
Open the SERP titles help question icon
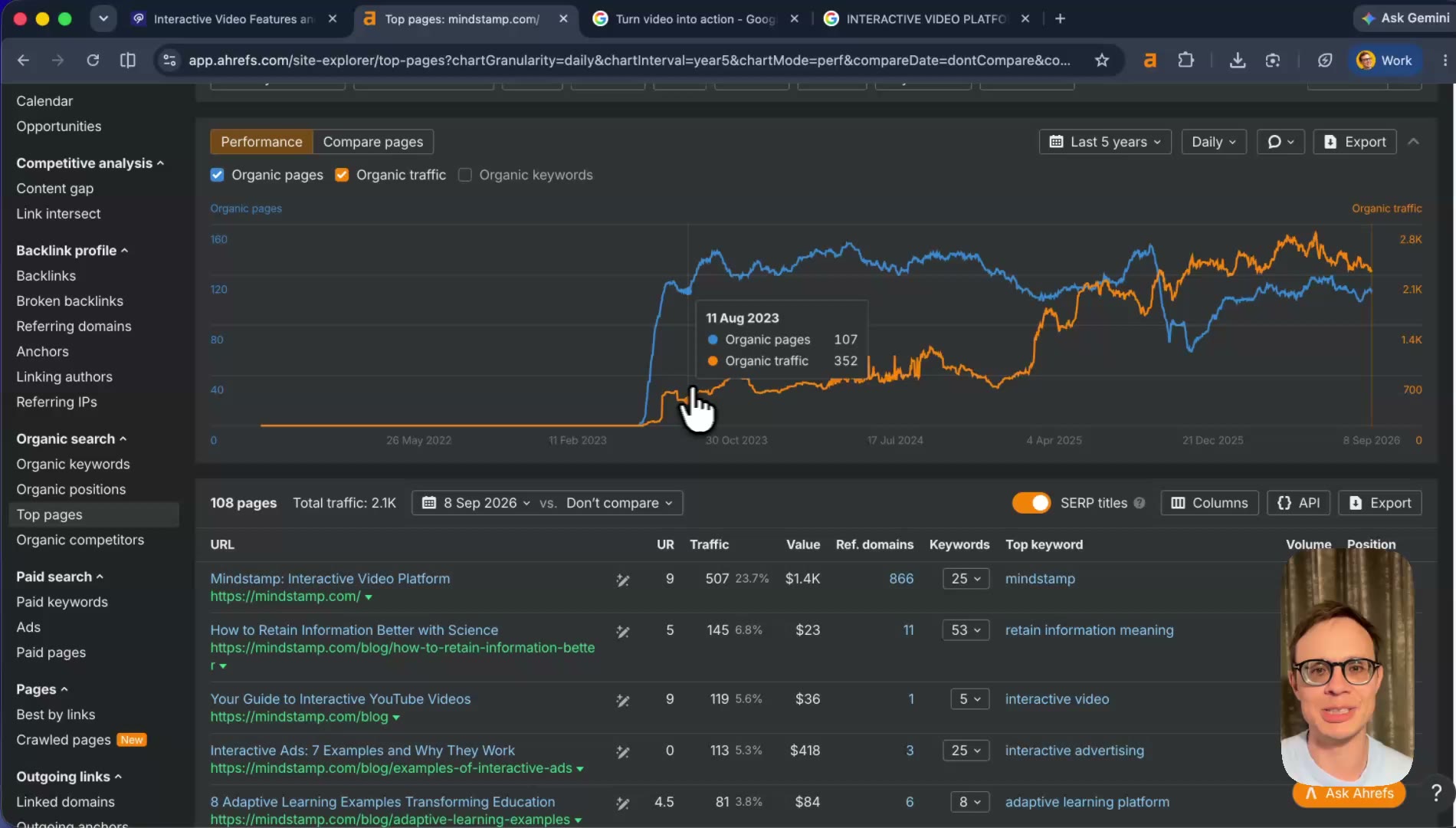pyautogui.click(x=1140, y=503)
